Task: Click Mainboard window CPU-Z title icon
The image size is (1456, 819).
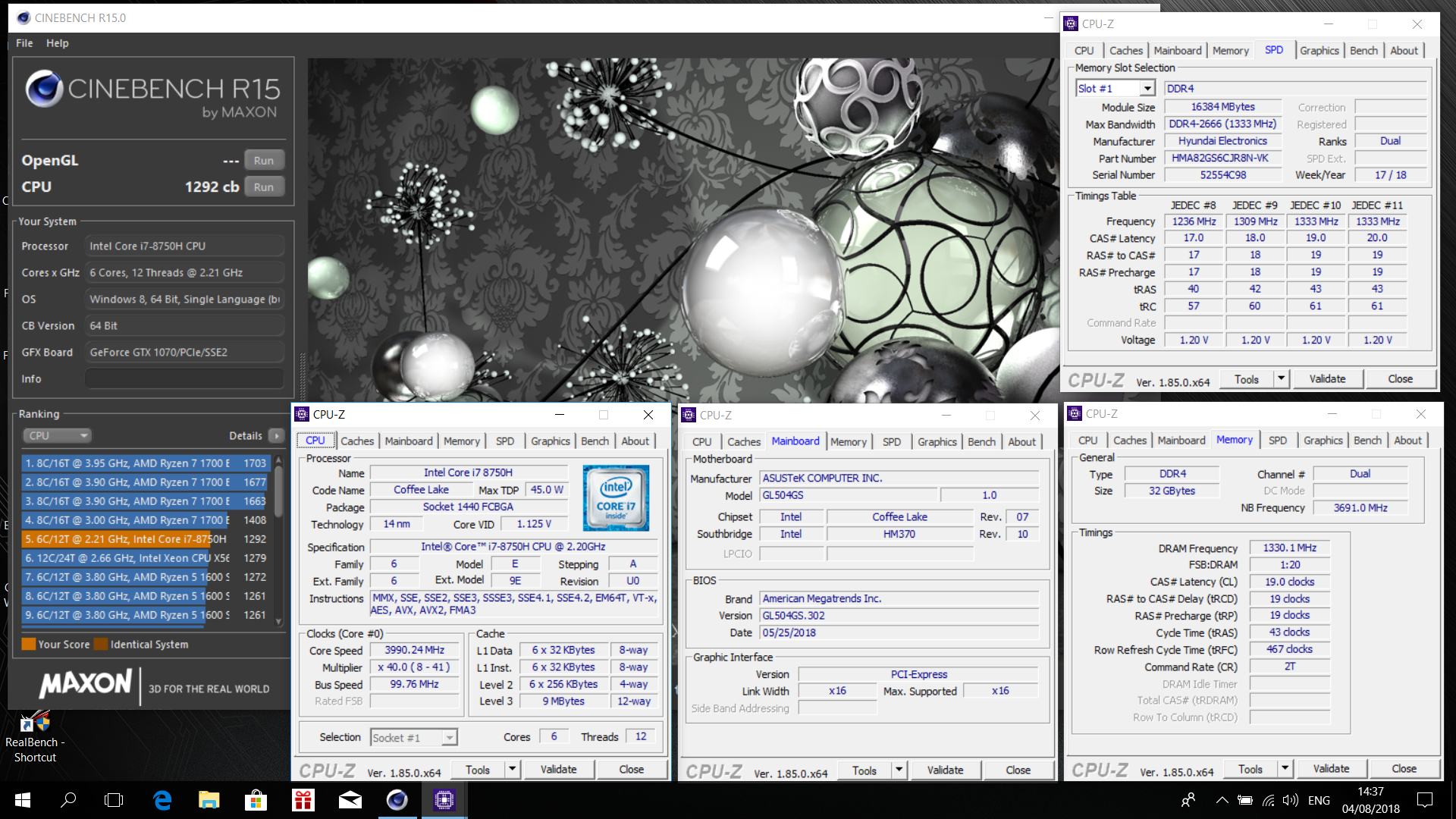Action: [x=689, y=415]
